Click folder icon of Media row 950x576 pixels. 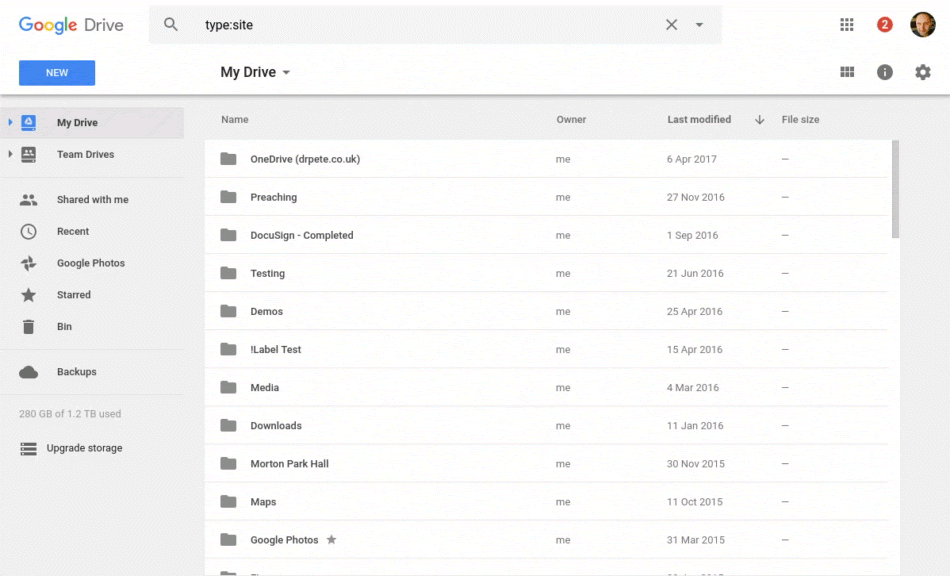pyautogui.click(x=228, y=387)
